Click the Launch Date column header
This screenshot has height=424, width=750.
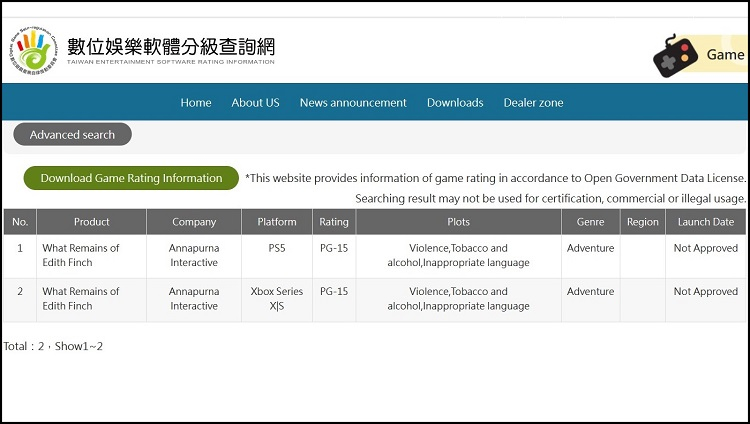coord(705,222)
